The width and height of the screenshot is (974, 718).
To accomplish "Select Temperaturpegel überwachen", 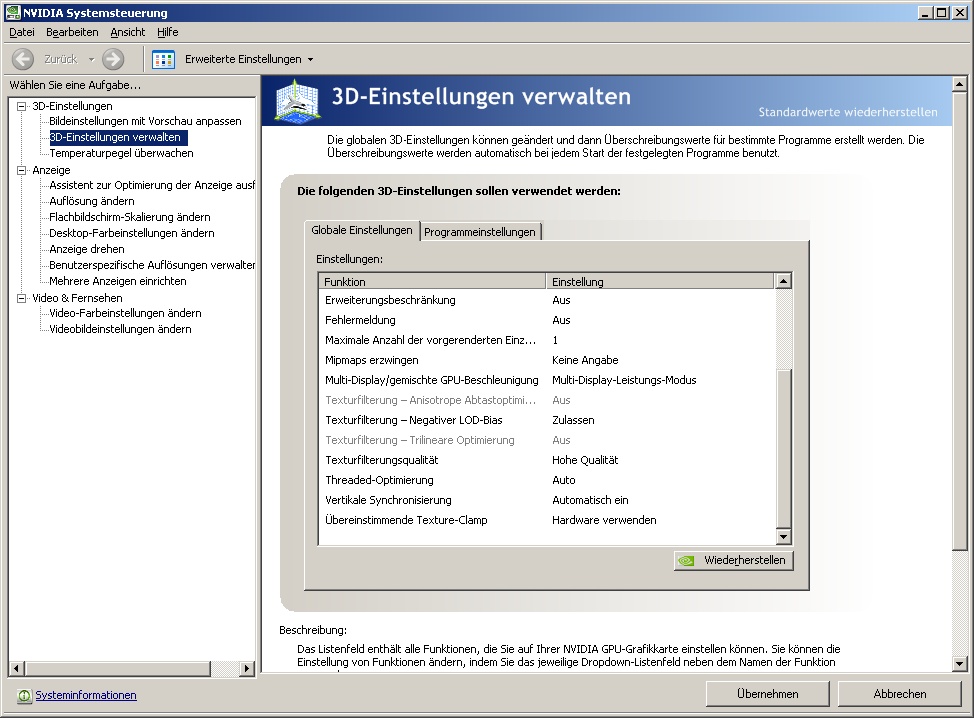I will pyautogui.click(x=121, y=153).
